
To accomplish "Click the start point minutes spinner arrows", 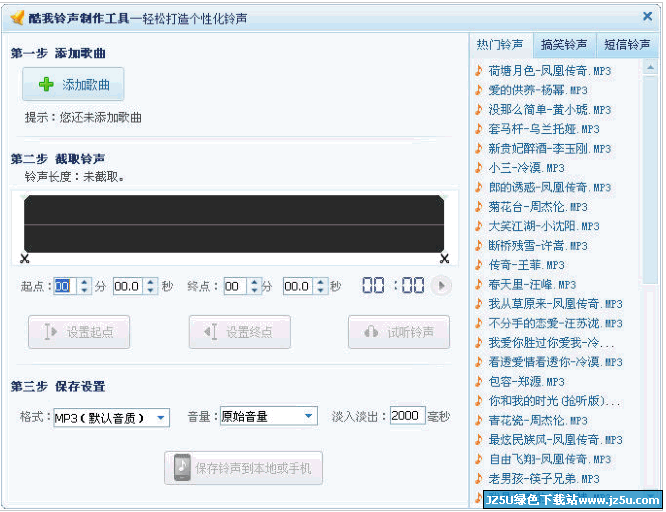I will pyautogui.click(x=84, y=286).
